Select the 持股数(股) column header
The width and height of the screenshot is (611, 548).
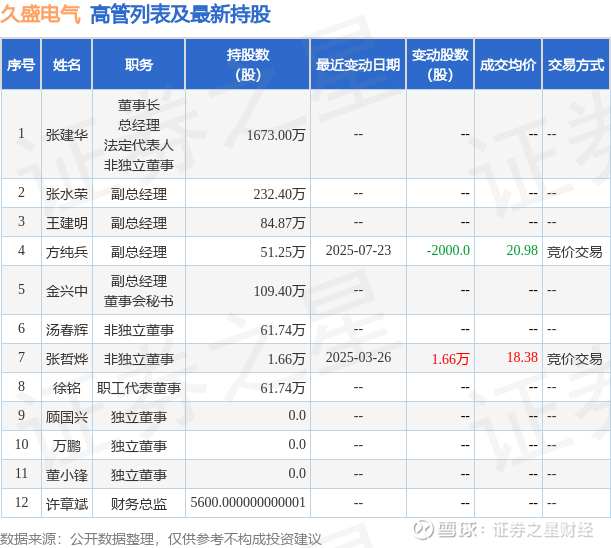click(x=248, y=64)
